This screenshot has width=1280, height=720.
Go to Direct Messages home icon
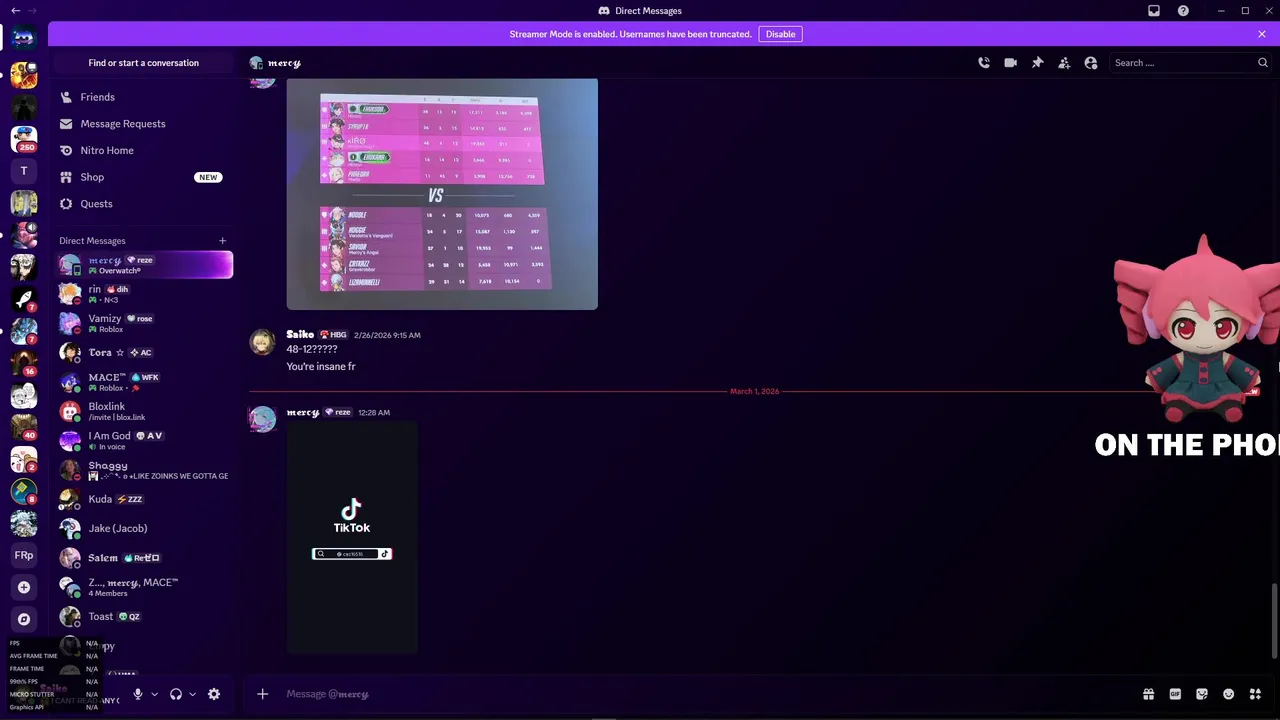pyautogui.click(x=24, y=38)
